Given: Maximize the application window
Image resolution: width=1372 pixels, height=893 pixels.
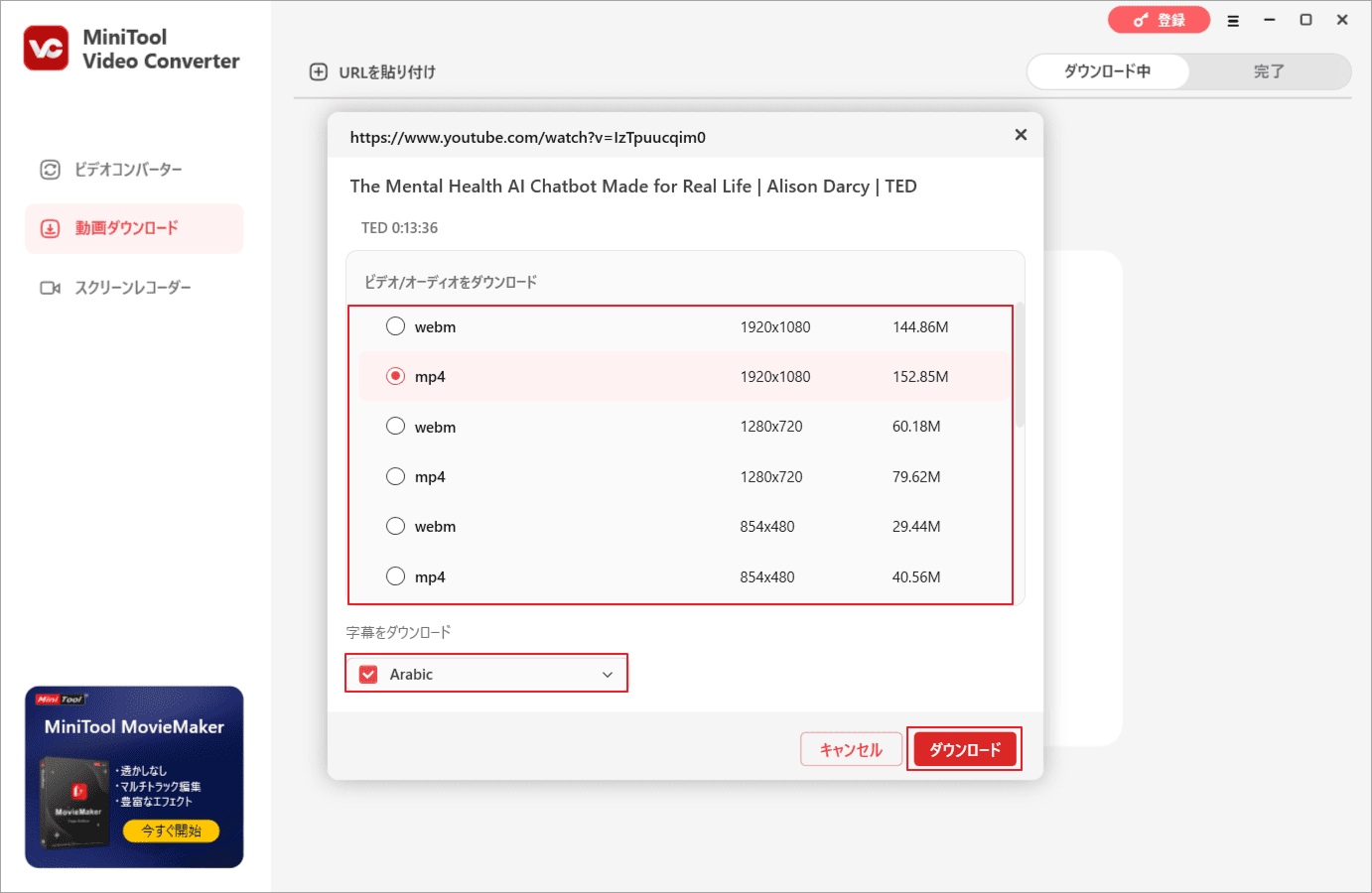Looking at the screenshot, I should (1305, 20).
